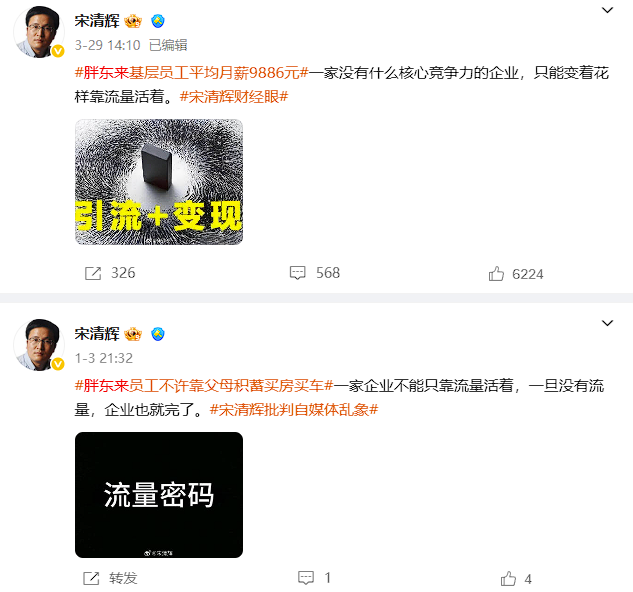
Task: Open hashtag 宋清辉批判自媒体乱象
Action: (x=294, y=410)
